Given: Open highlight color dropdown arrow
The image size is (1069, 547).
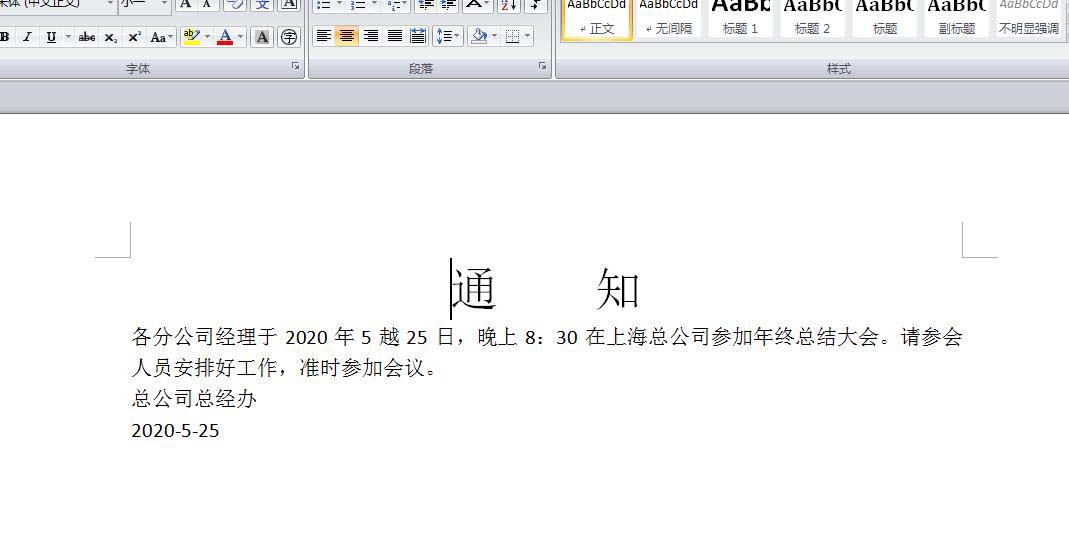Looking at the screenshot, I should 207,37.
